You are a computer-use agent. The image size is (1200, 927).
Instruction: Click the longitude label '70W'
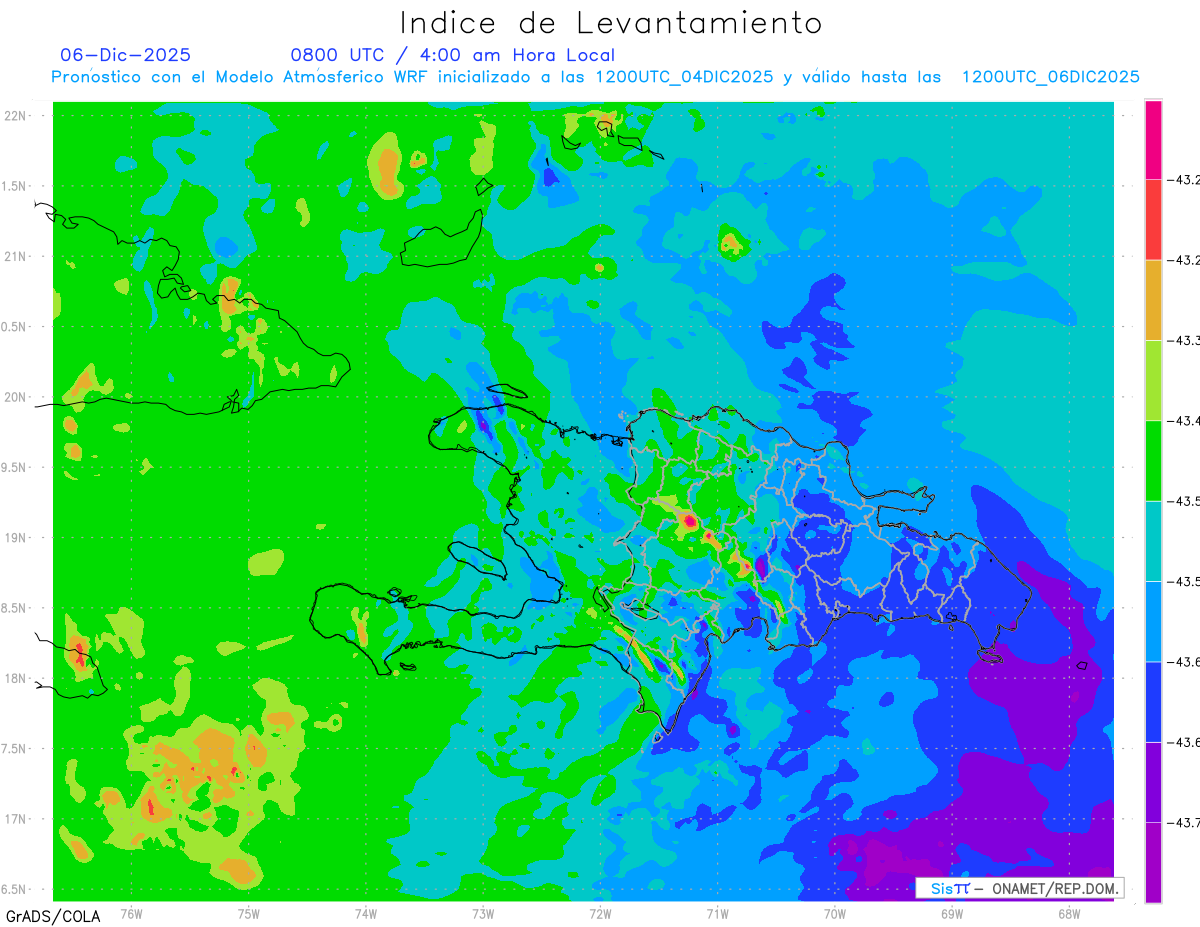(x=834, y=913)
